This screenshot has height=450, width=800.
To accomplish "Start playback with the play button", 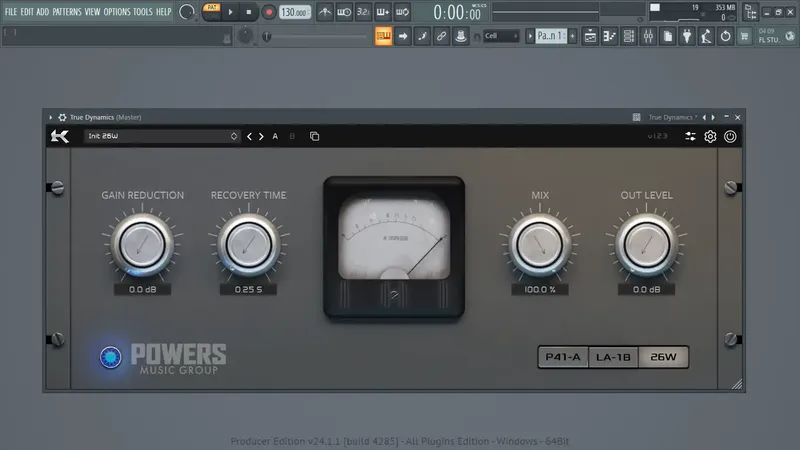I will point(231,12).
